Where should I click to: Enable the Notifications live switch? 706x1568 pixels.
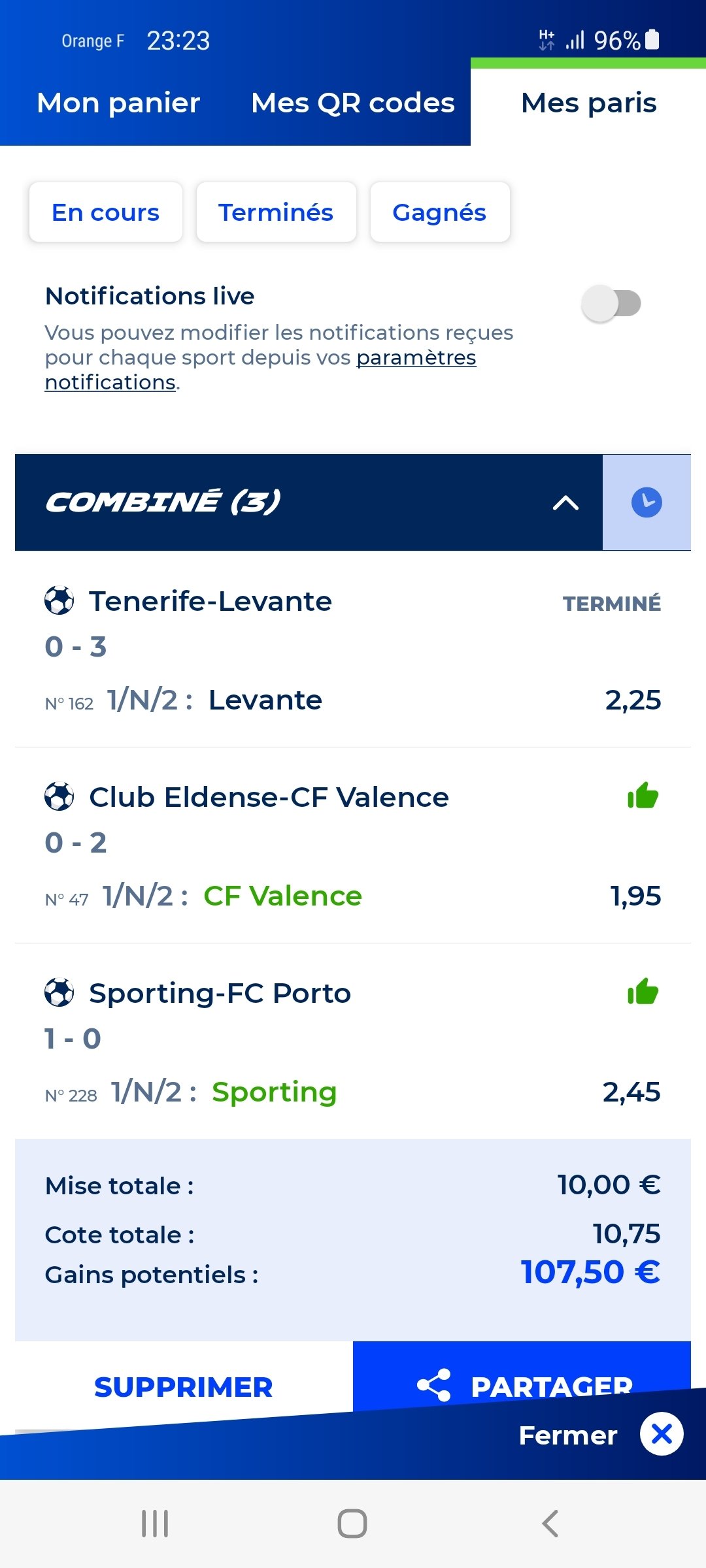[x=611, y=303]
